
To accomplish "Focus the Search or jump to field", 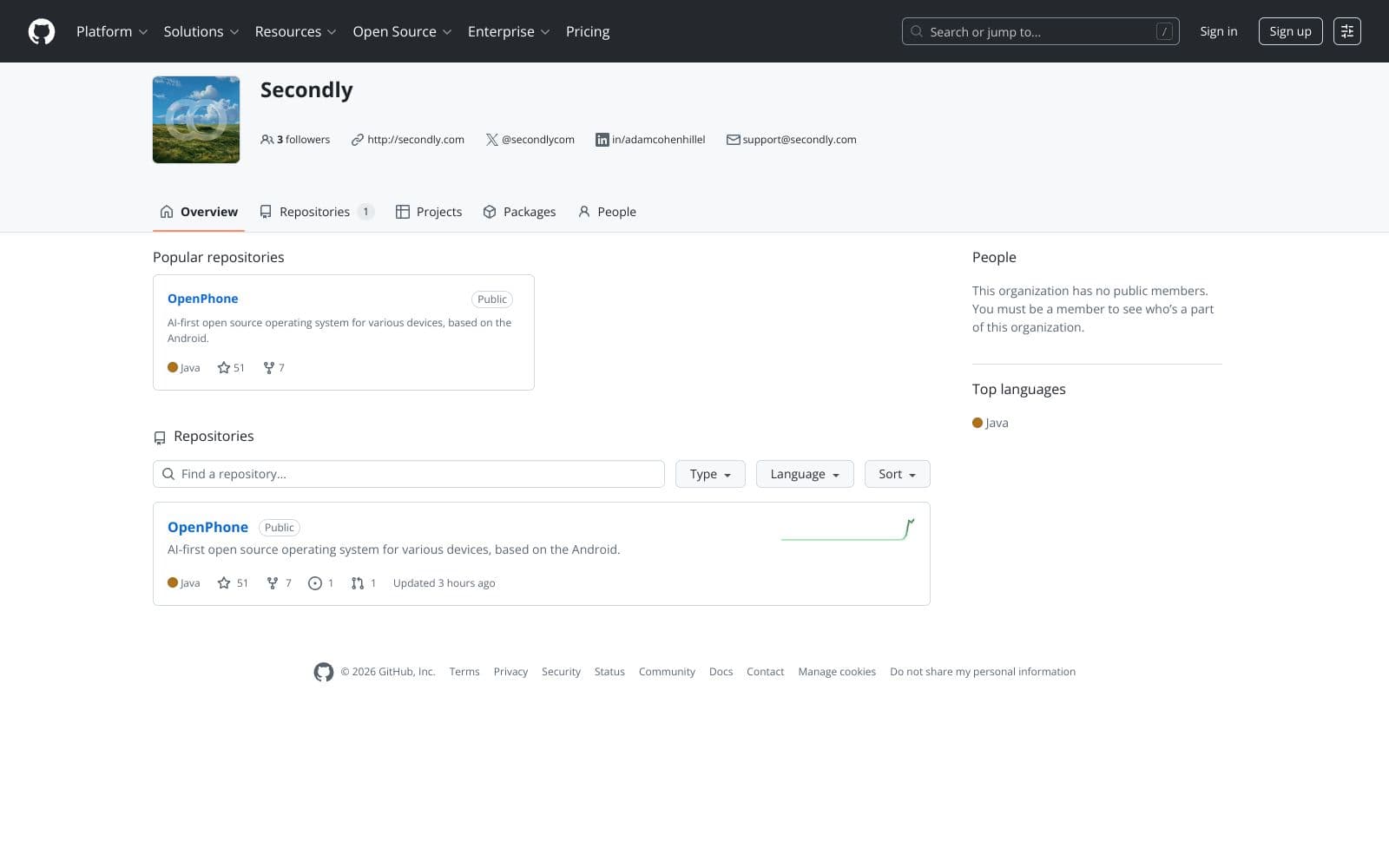I will click(1040, 31).
